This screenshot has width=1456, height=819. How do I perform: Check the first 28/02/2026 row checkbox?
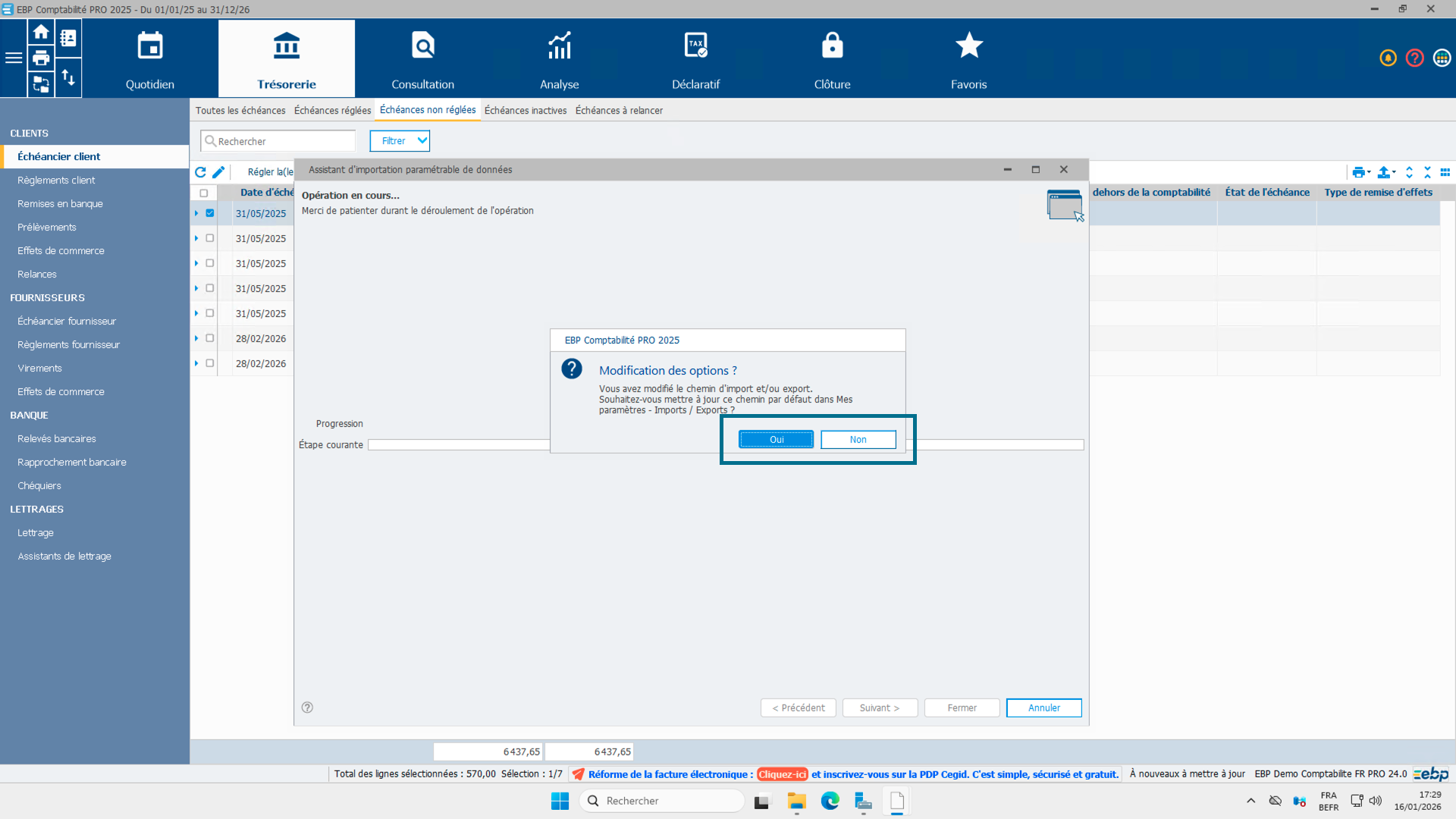[210, 338]
